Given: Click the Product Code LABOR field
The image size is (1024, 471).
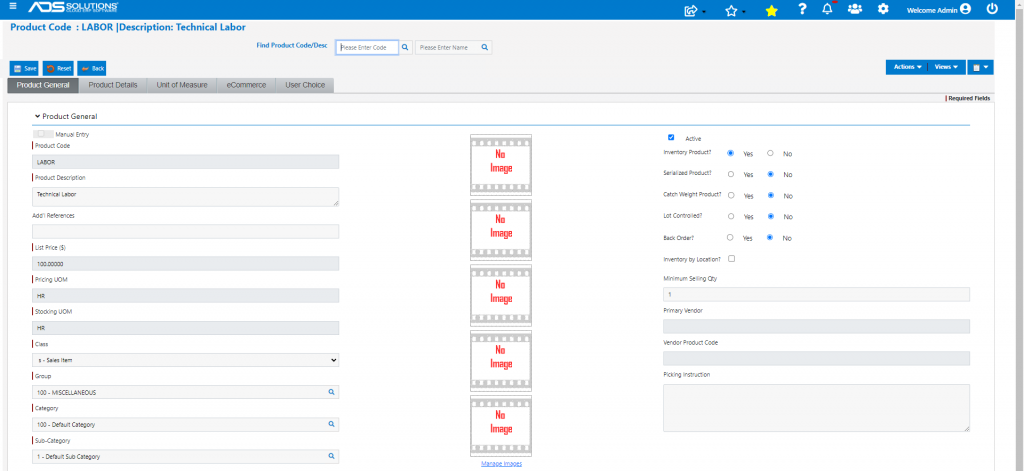Looking at the screenshot, I should (x=185, y=161).
